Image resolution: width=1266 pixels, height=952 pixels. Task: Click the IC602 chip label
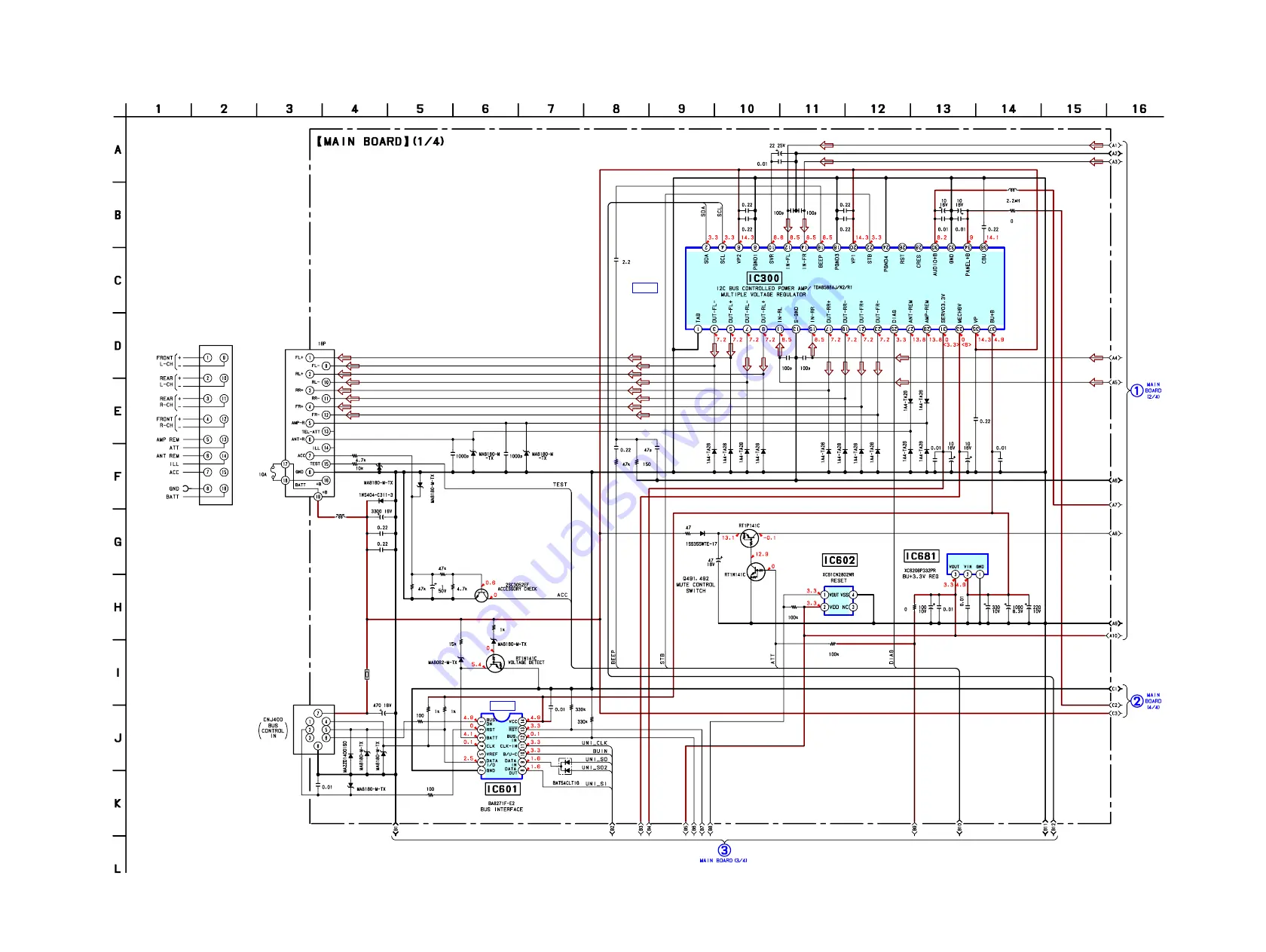[x=839, y=560]
